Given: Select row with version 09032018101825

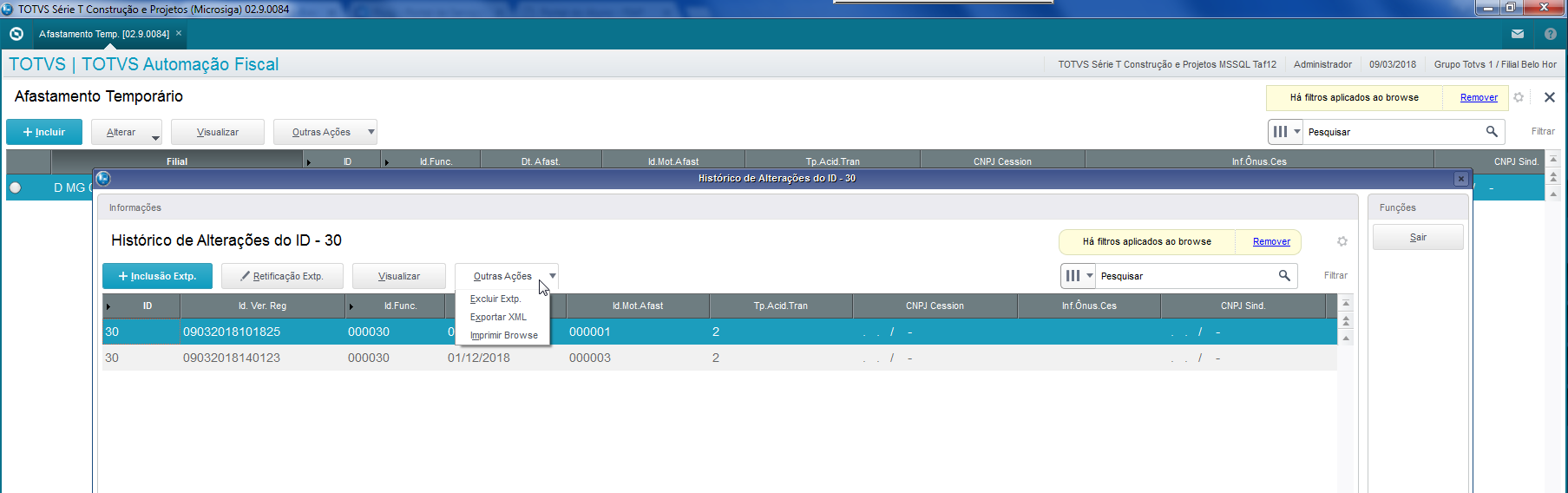Looking at the screenshot, I should coord(719,332).
